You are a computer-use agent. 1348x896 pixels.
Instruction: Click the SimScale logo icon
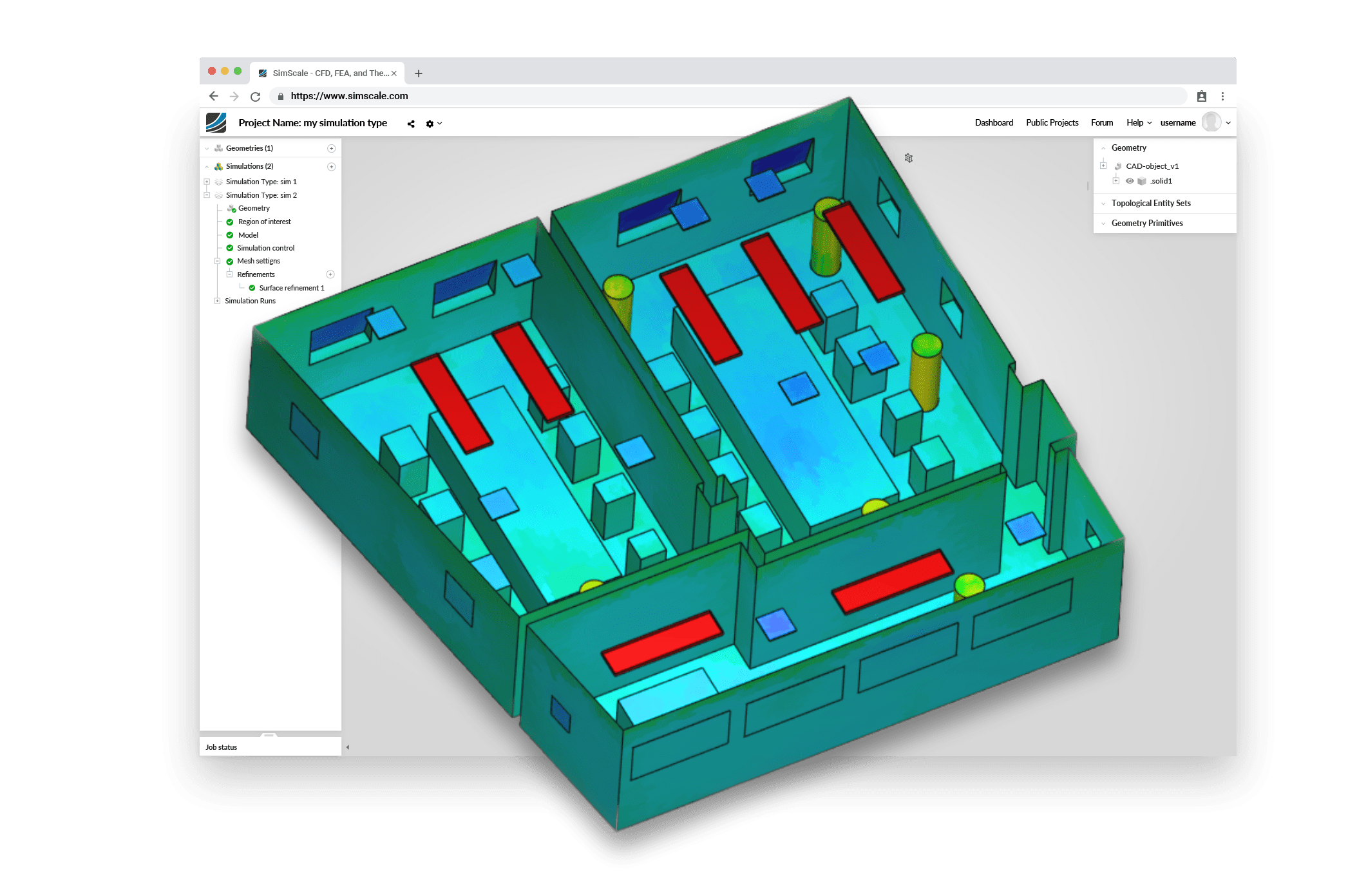(216, 122)
